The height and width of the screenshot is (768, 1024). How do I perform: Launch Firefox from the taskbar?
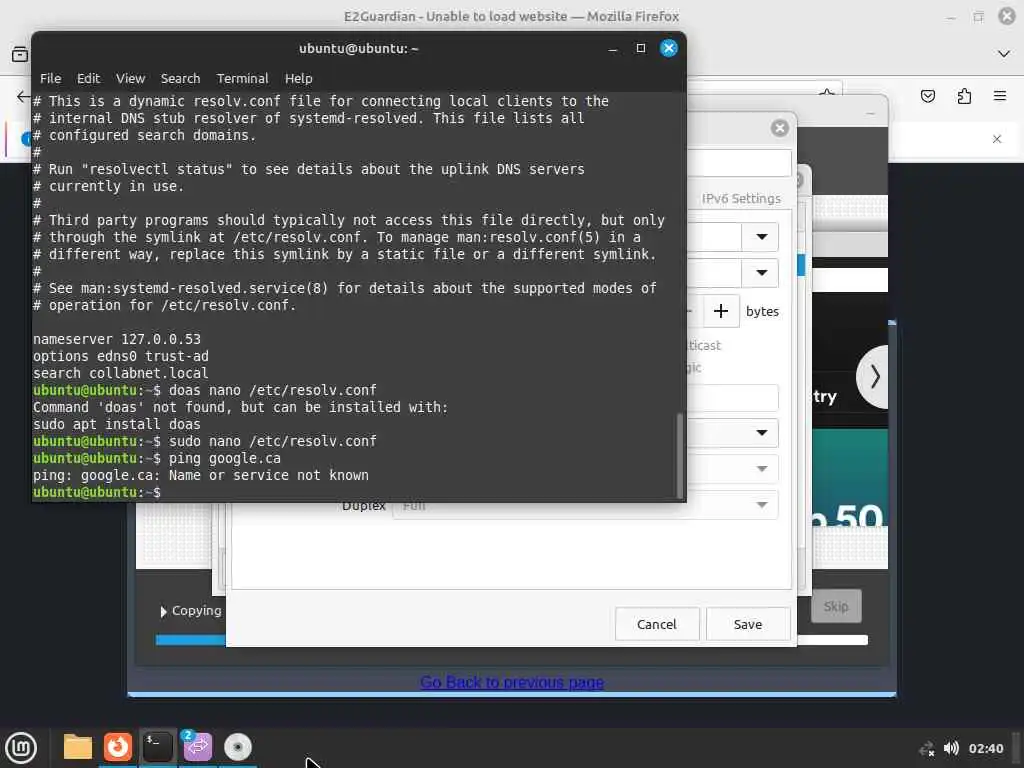(x=118, y=747)
